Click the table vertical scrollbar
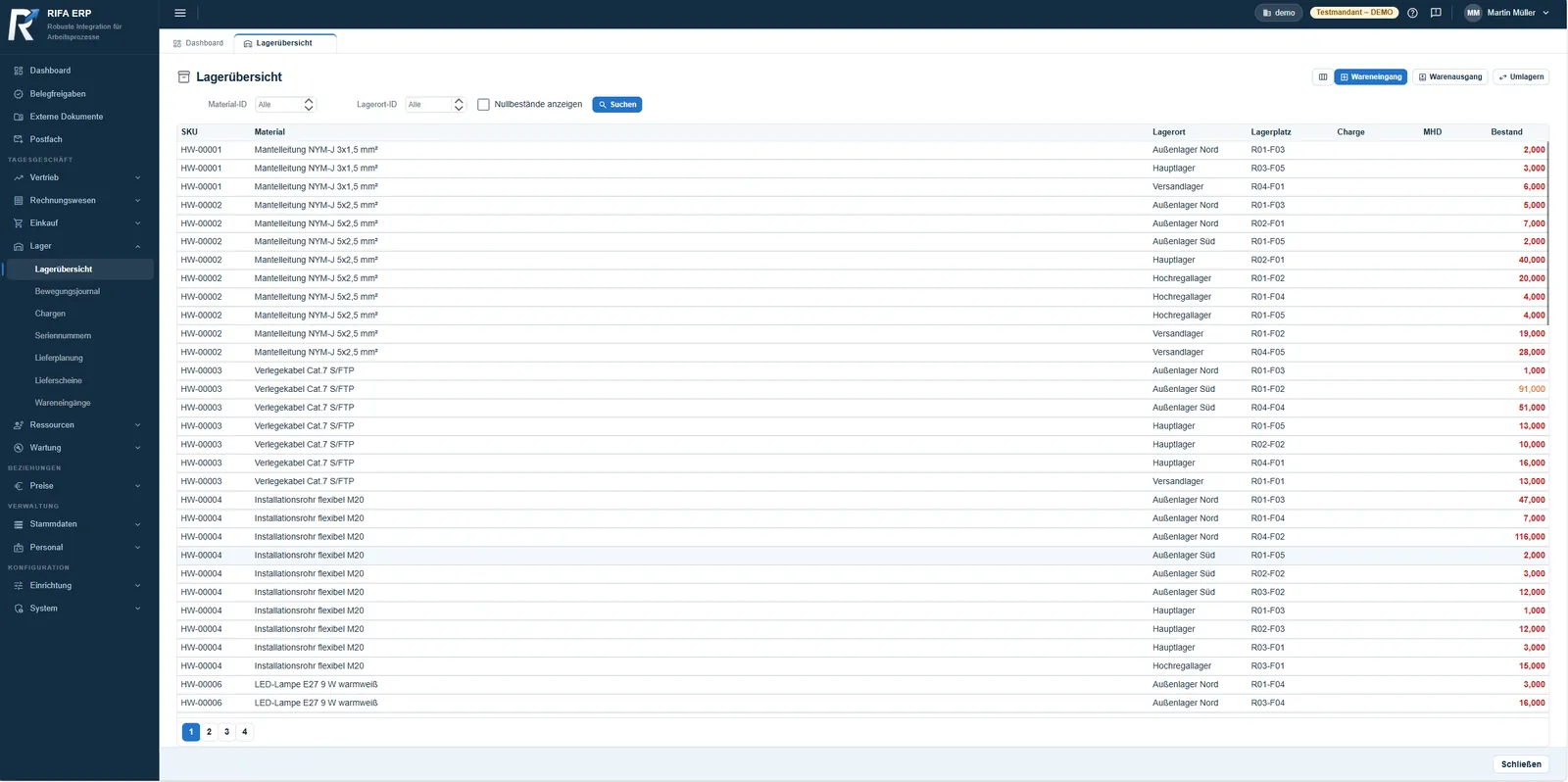The width and height of the screenshot is (1568, 782). coord(1547,233)
